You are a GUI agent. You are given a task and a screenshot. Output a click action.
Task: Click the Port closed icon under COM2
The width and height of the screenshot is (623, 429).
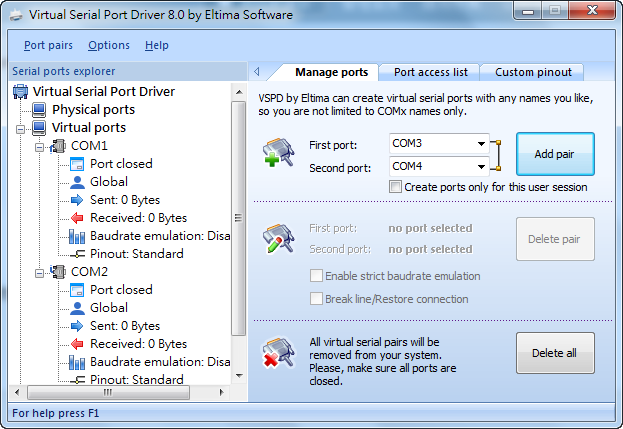(77, 290)
